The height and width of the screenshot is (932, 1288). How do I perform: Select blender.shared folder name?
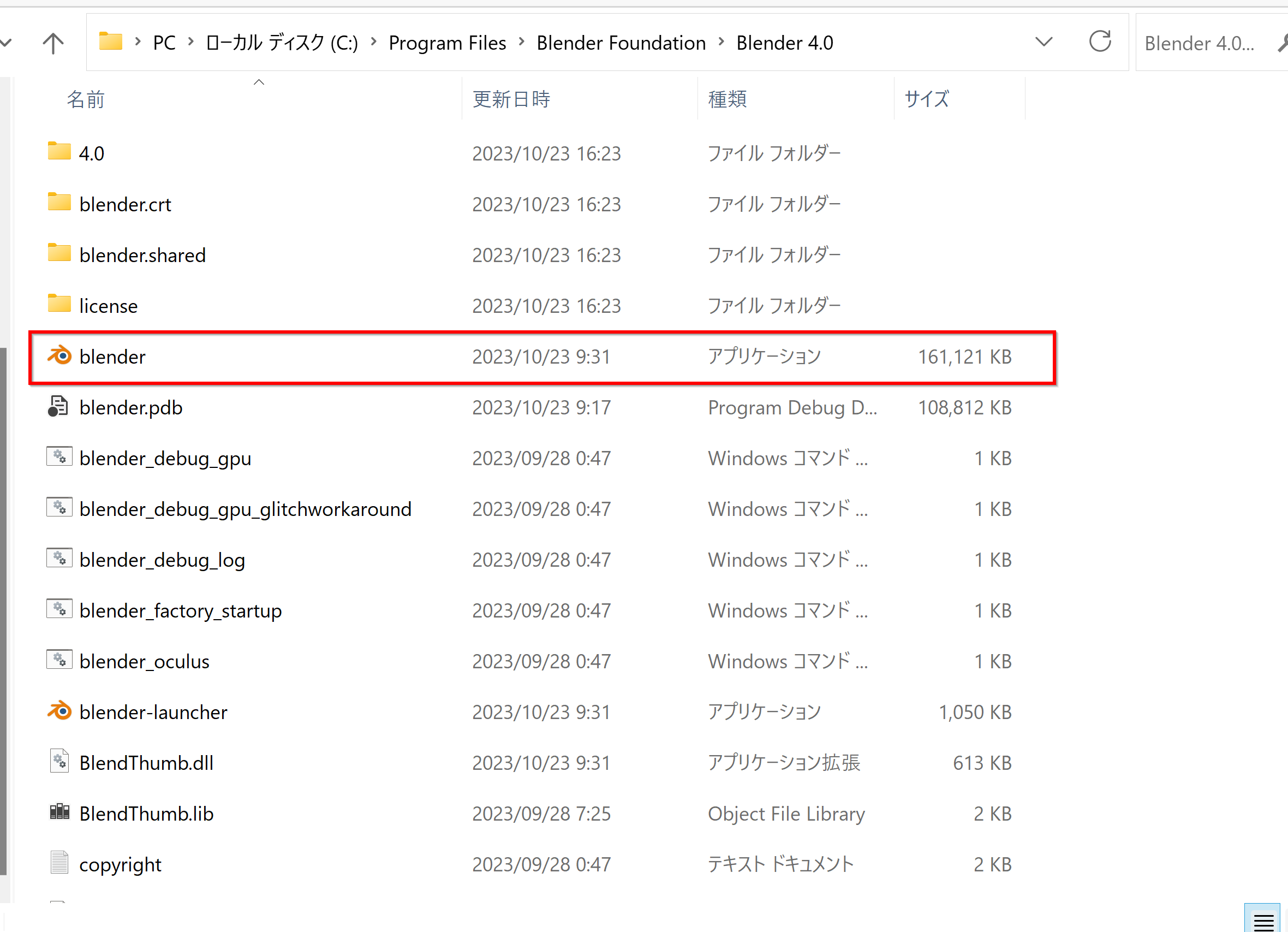[142, 255]
